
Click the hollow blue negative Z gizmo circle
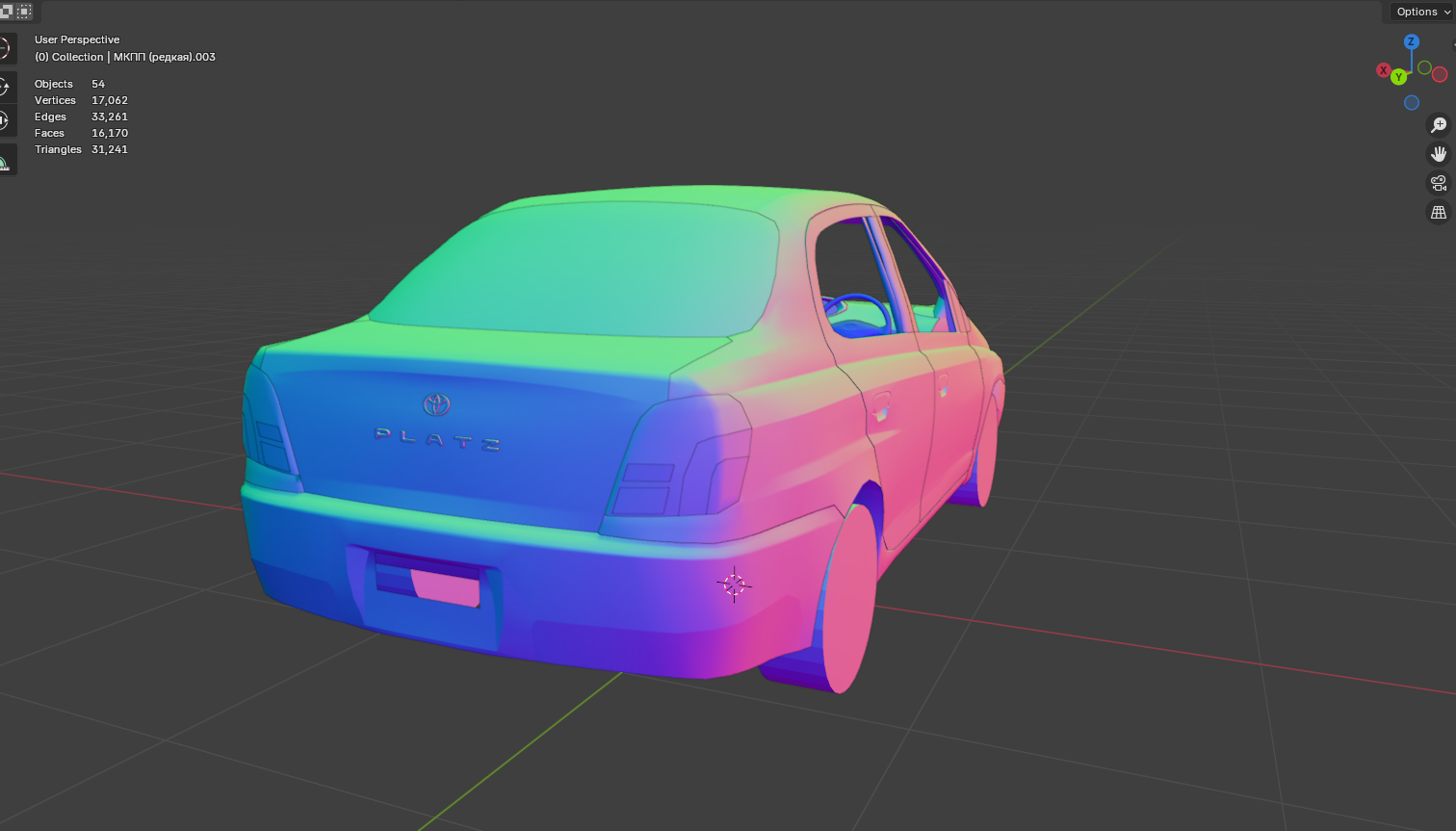tap(1412, 103)
